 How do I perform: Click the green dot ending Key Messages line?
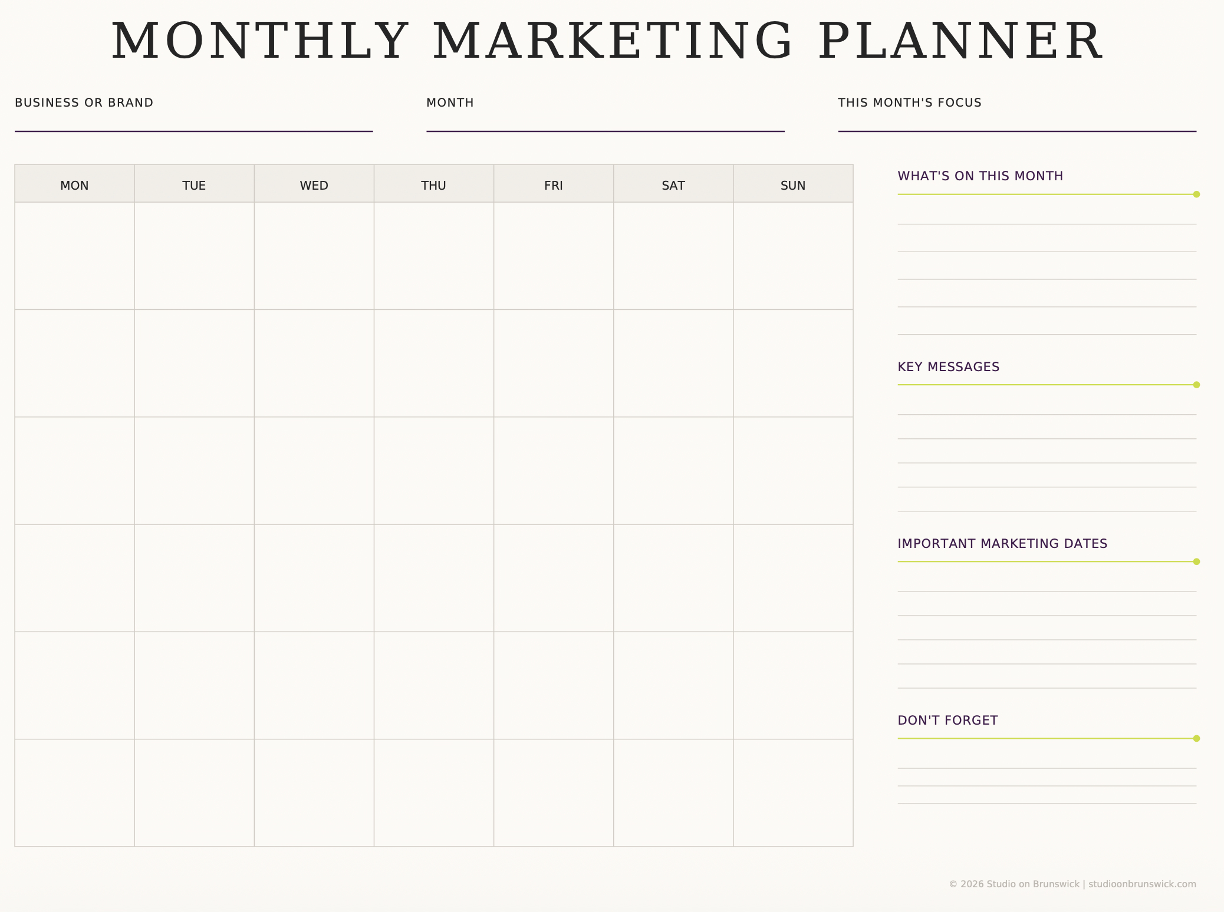(x=1196, y=385)
